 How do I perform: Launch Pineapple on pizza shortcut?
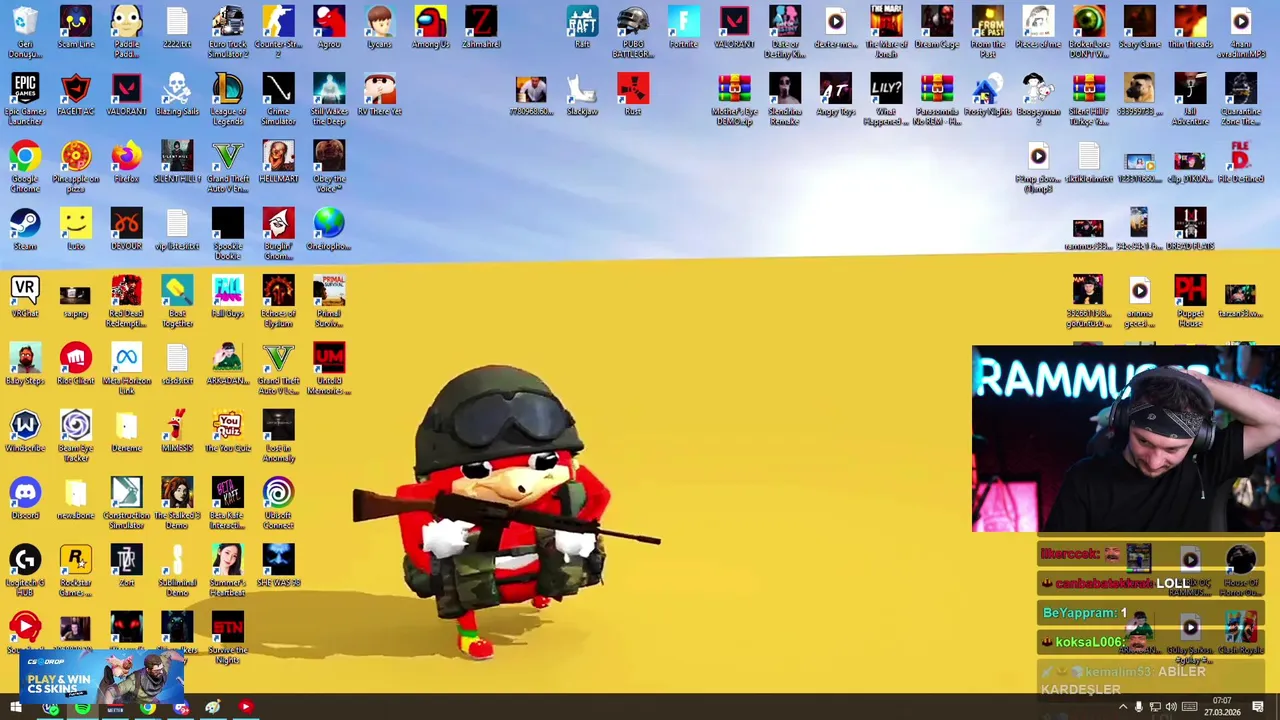(x=76, y=166)
